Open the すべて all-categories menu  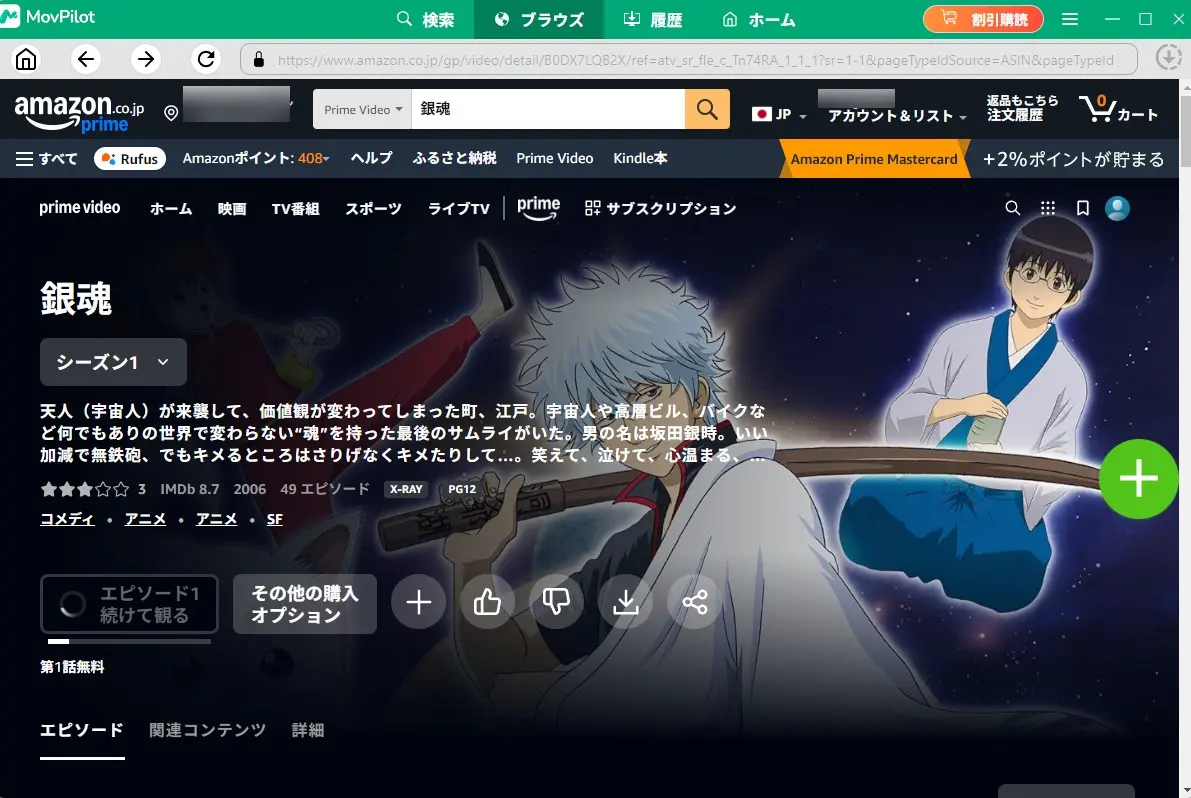pyautogui.click(x=46, y=159)
